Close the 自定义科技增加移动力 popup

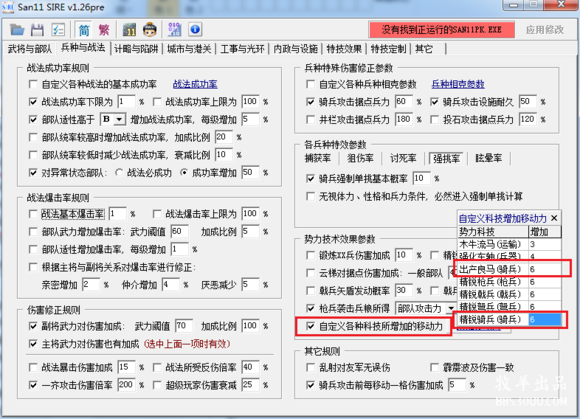(554, 218)
